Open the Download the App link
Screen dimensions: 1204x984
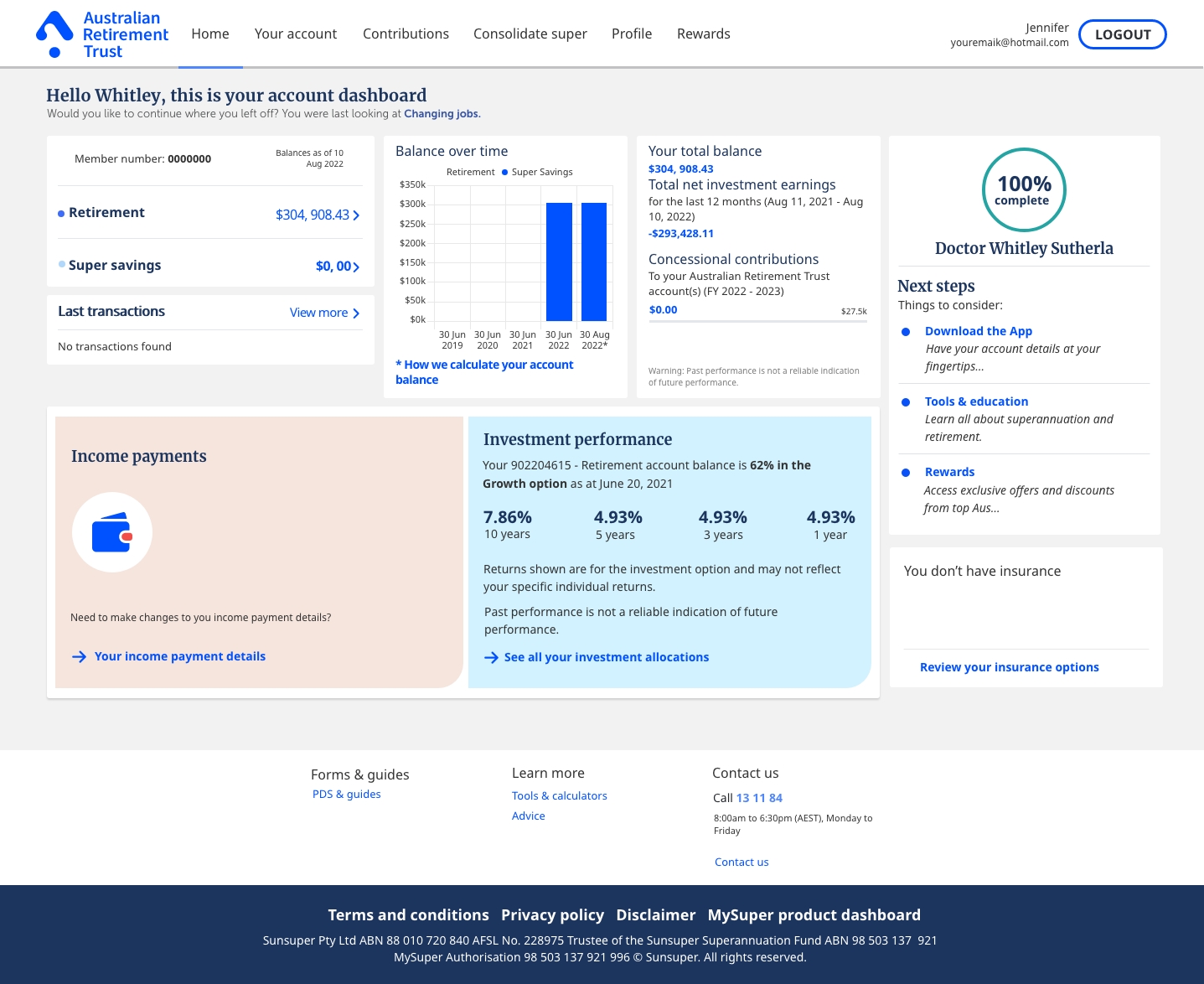point(979,331)
